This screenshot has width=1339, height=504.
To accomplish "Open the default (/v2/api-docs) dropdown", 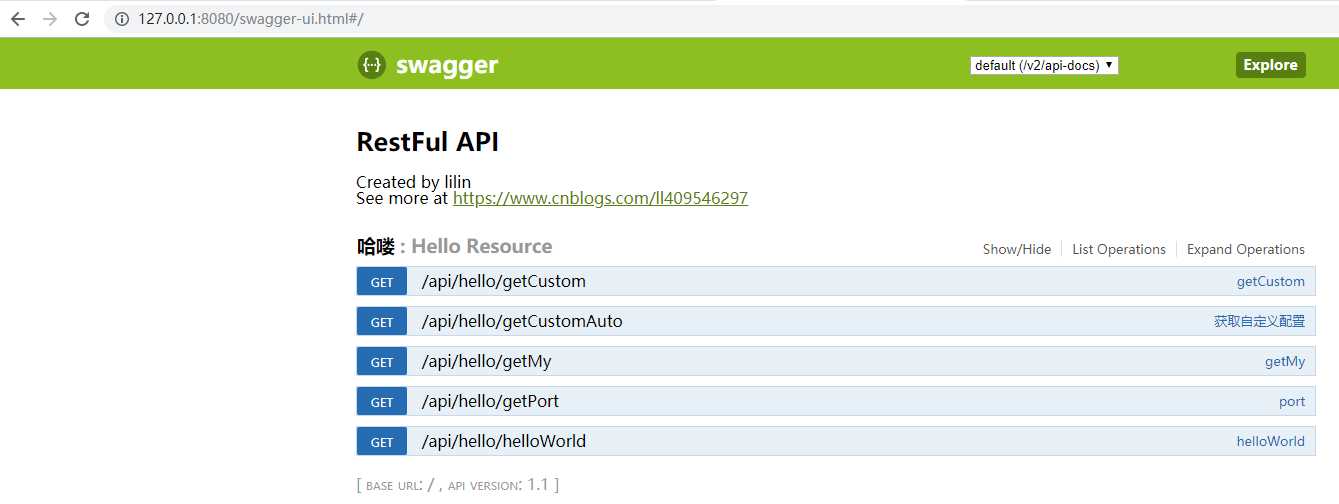I will click(1044, 65).
